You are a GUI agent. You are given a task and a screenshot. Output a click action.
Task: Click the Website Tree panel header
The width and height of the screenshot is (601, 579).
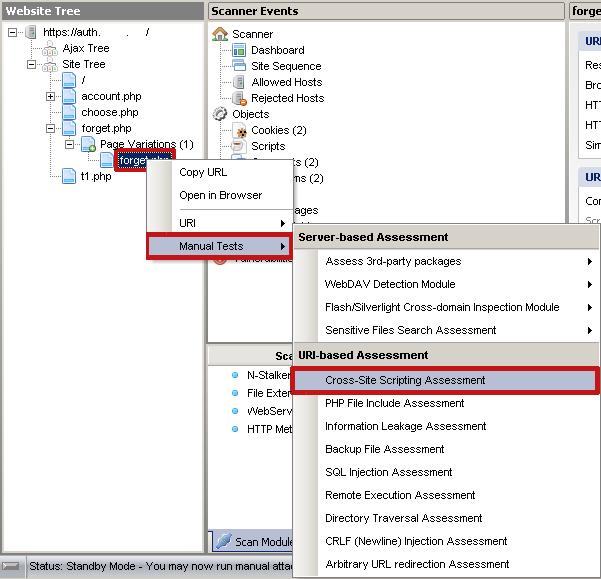tap(103, 11)
